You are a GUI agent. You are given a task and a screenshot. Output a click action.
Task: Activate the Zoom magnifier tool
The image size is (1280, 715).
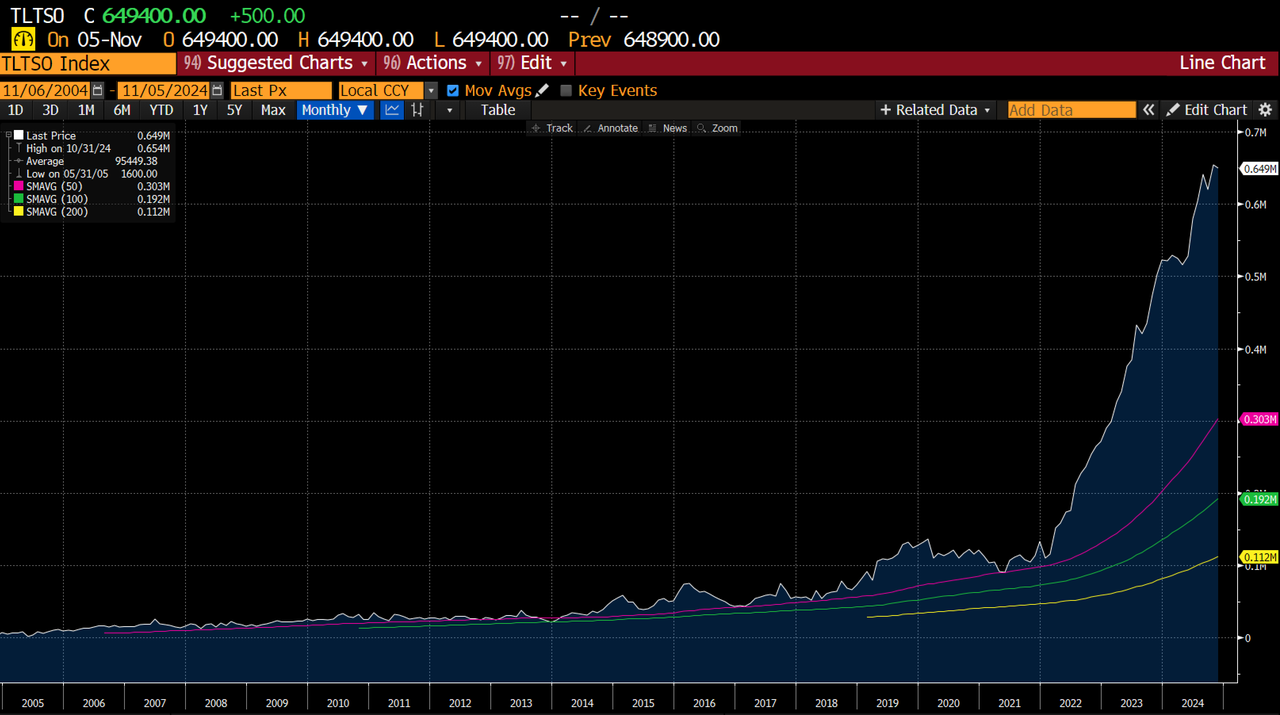point(717,128)
